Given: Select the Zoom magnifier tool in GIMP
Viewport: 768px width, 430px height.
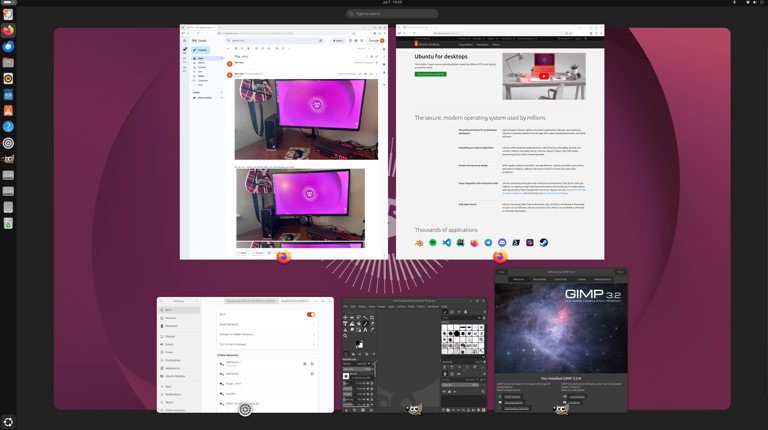Looking at the screenshot, I should pos(345,336).
